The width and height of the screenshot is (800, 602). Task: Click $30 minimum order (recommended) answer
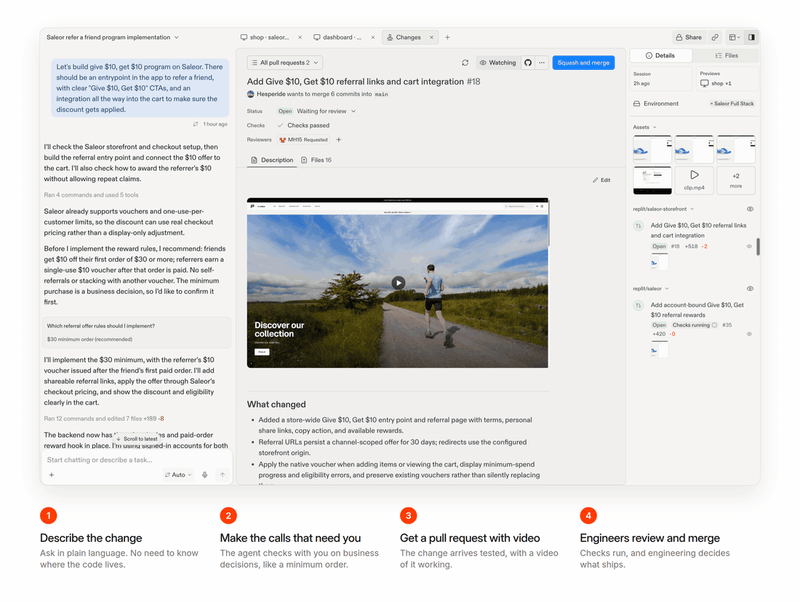89,339
